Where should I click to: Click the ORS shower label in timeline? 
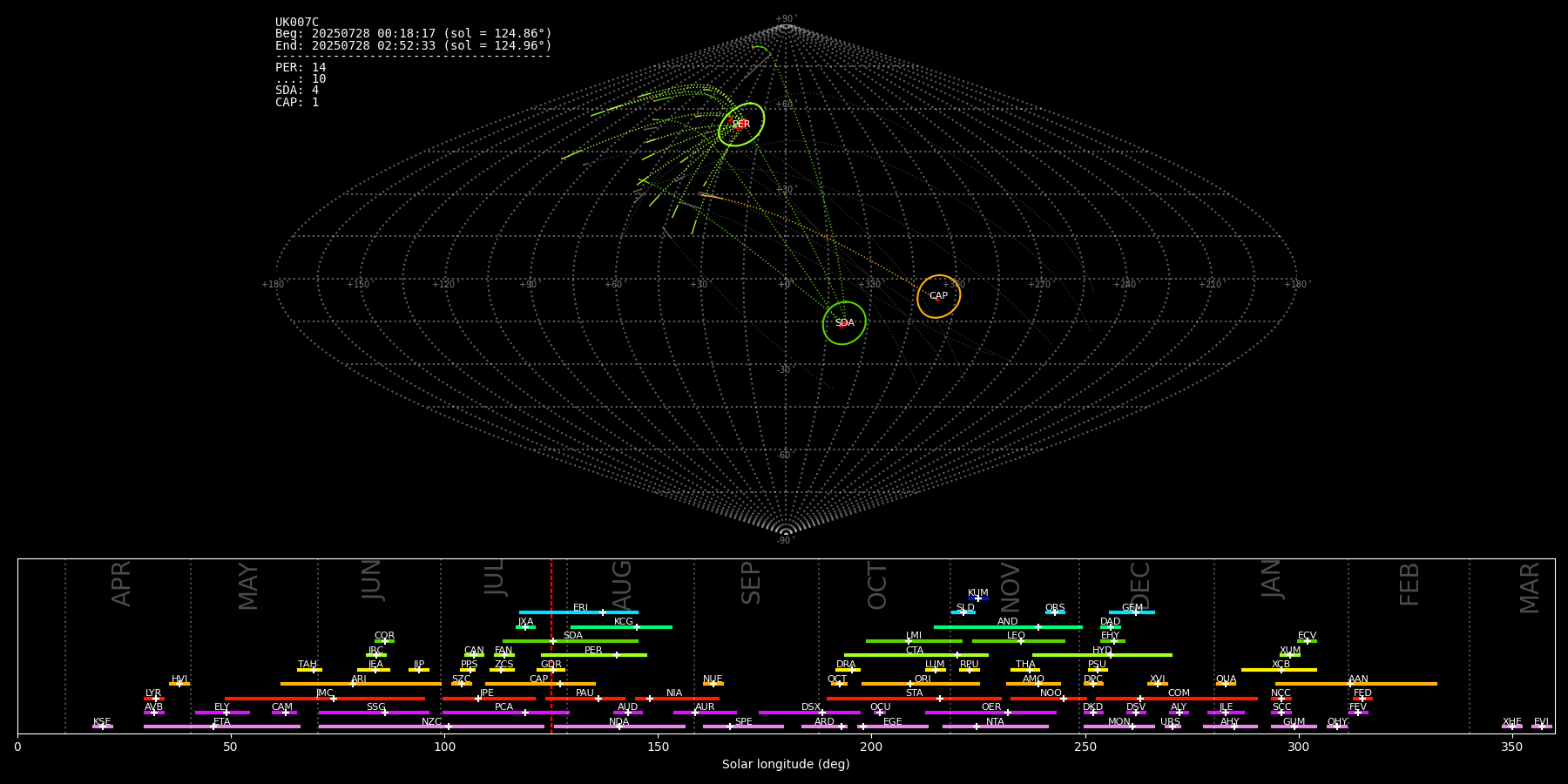coord(1055,608)
